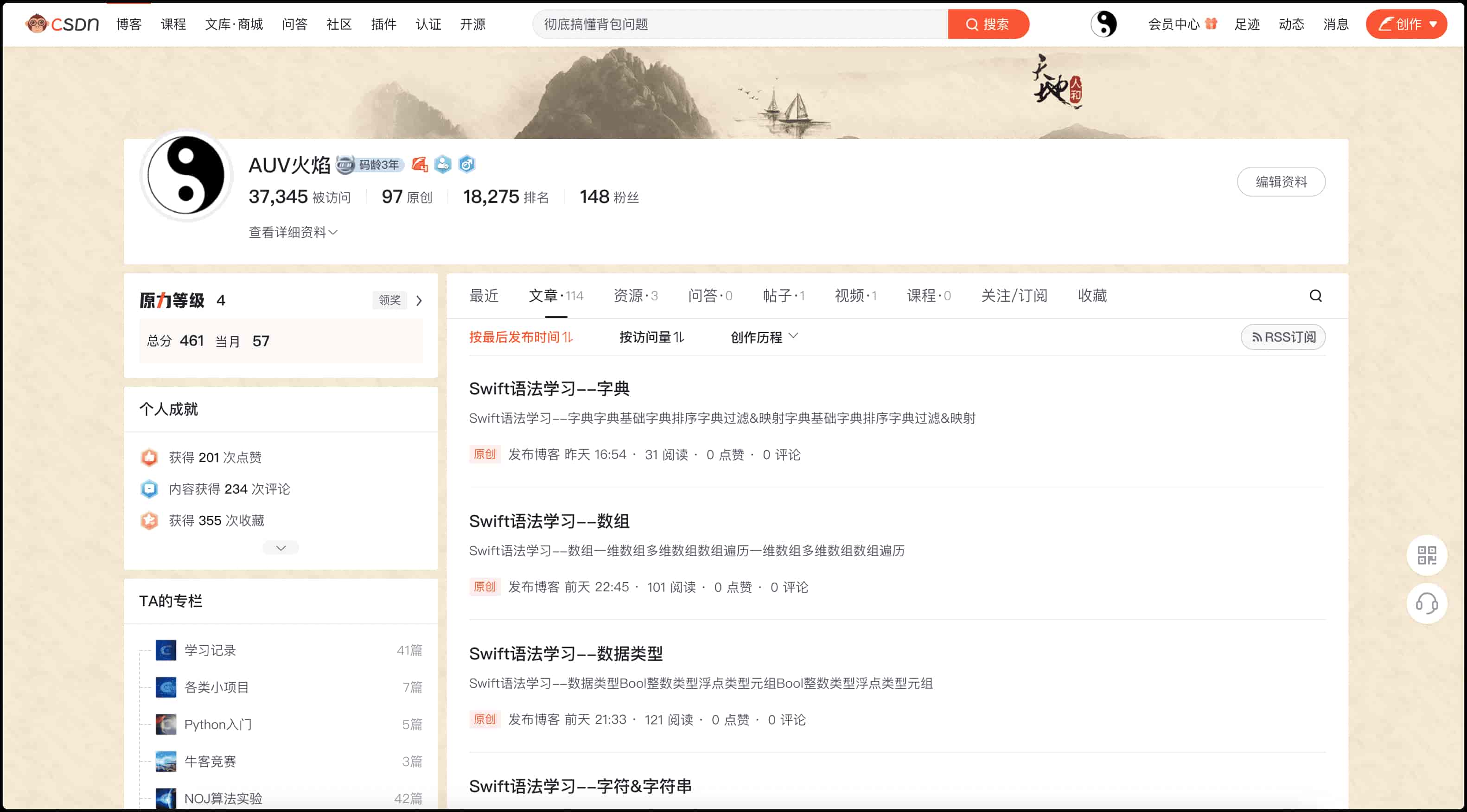This screenshot has height=812, width=1467.
Task: Open the customer service headset icon
Action: 1427,603
